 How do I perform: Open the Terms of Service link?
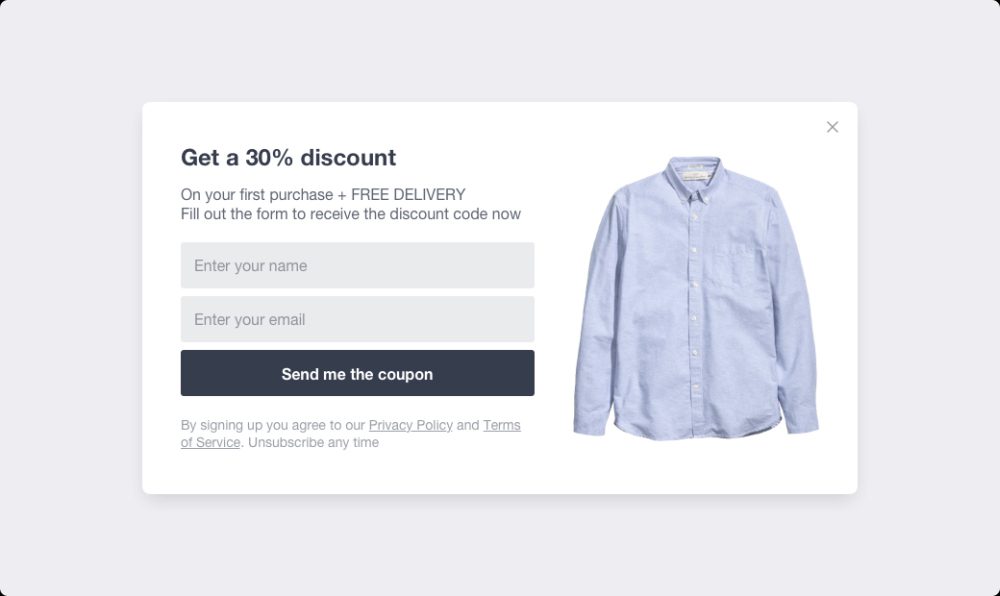pyautogui.click(x=501, y=425)
